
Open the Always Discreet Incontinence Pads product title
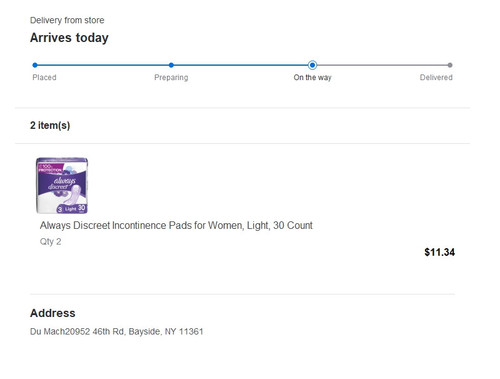point(176,226)
